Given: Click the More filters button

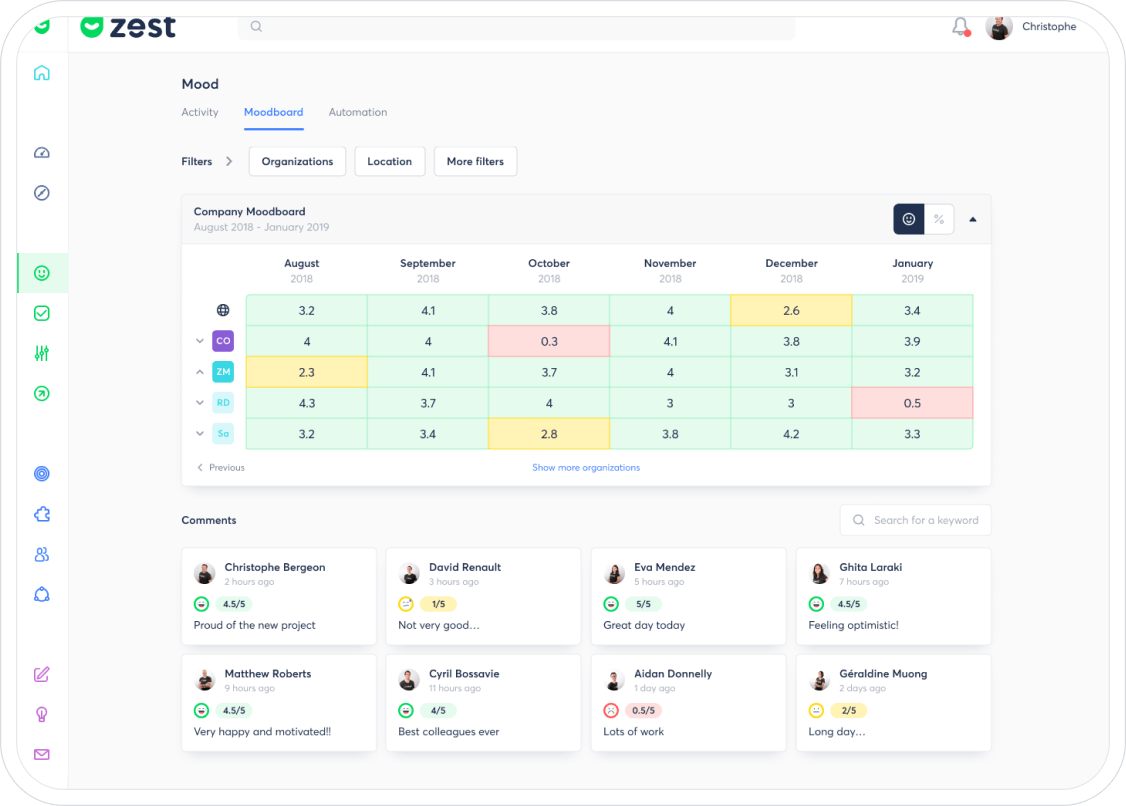Looking at the screenshot, I should [x=475, y=162].
